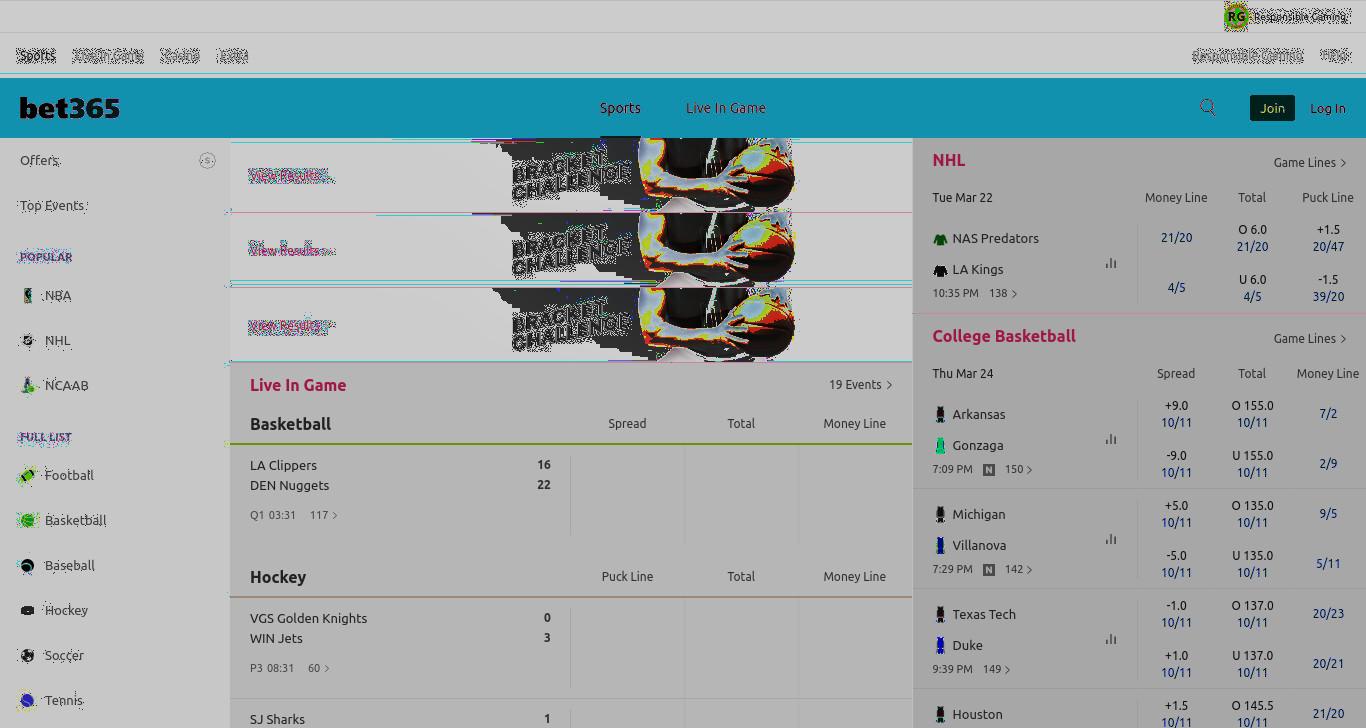Select the Baseball icon in Full List

28,565
